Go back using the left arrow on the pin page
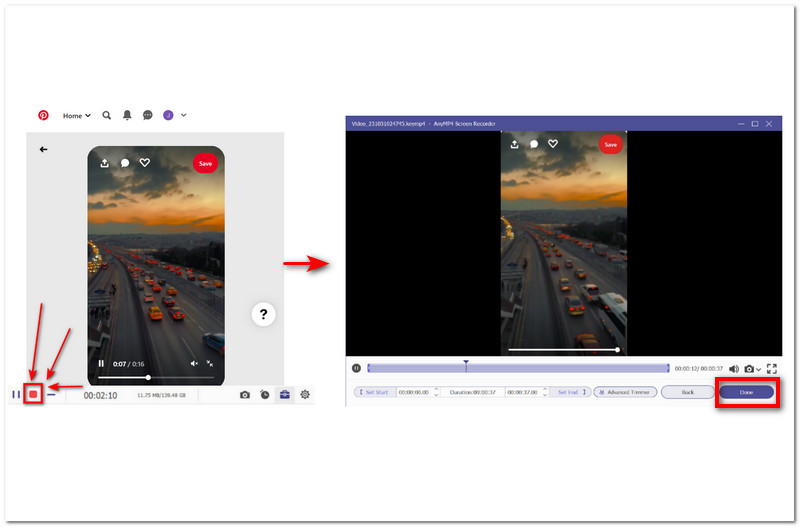 point(43,149)
